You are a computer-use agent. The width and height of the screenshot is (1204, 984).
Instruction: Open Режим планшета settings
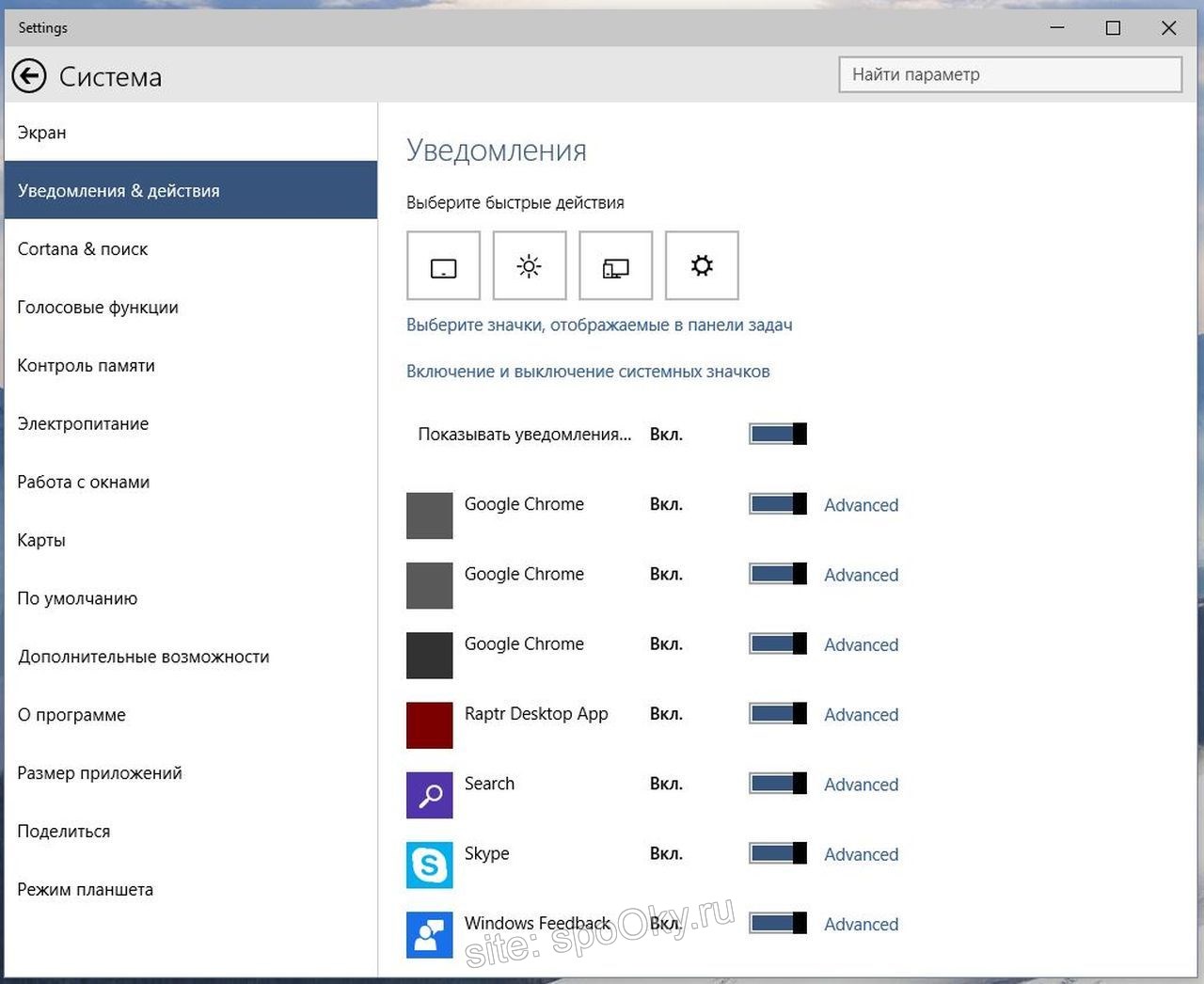[191, 890]
